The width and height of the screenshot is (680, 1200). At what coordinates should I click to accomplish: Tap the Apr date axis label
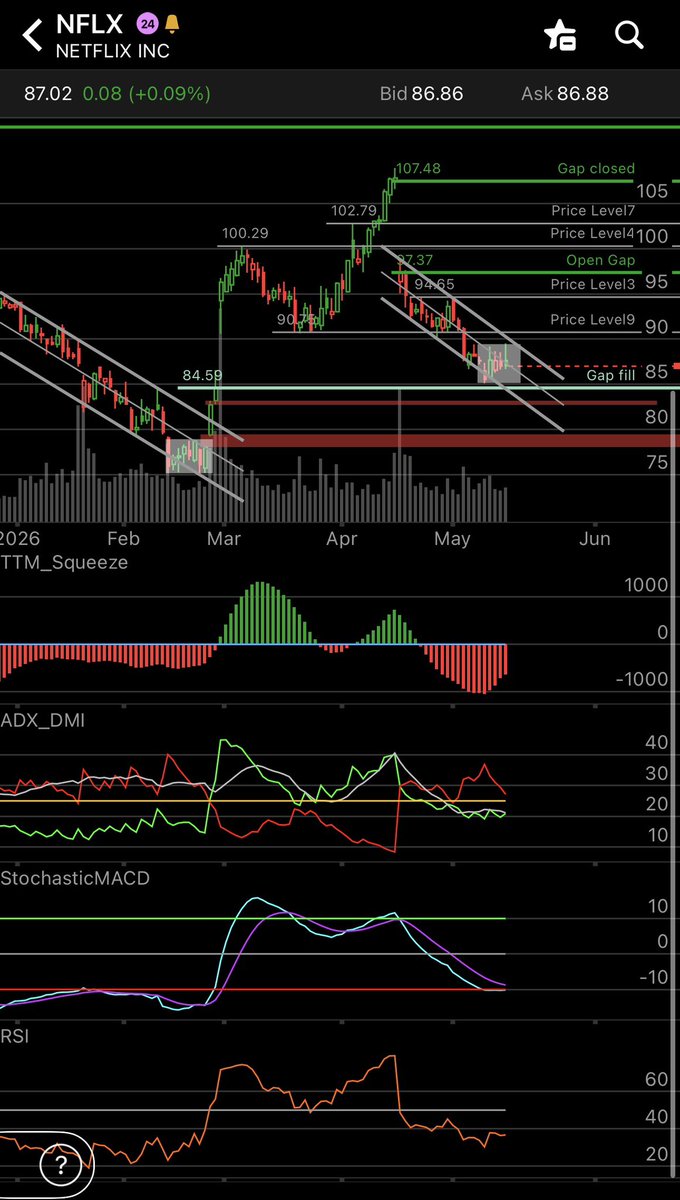(x=342, y=538)
